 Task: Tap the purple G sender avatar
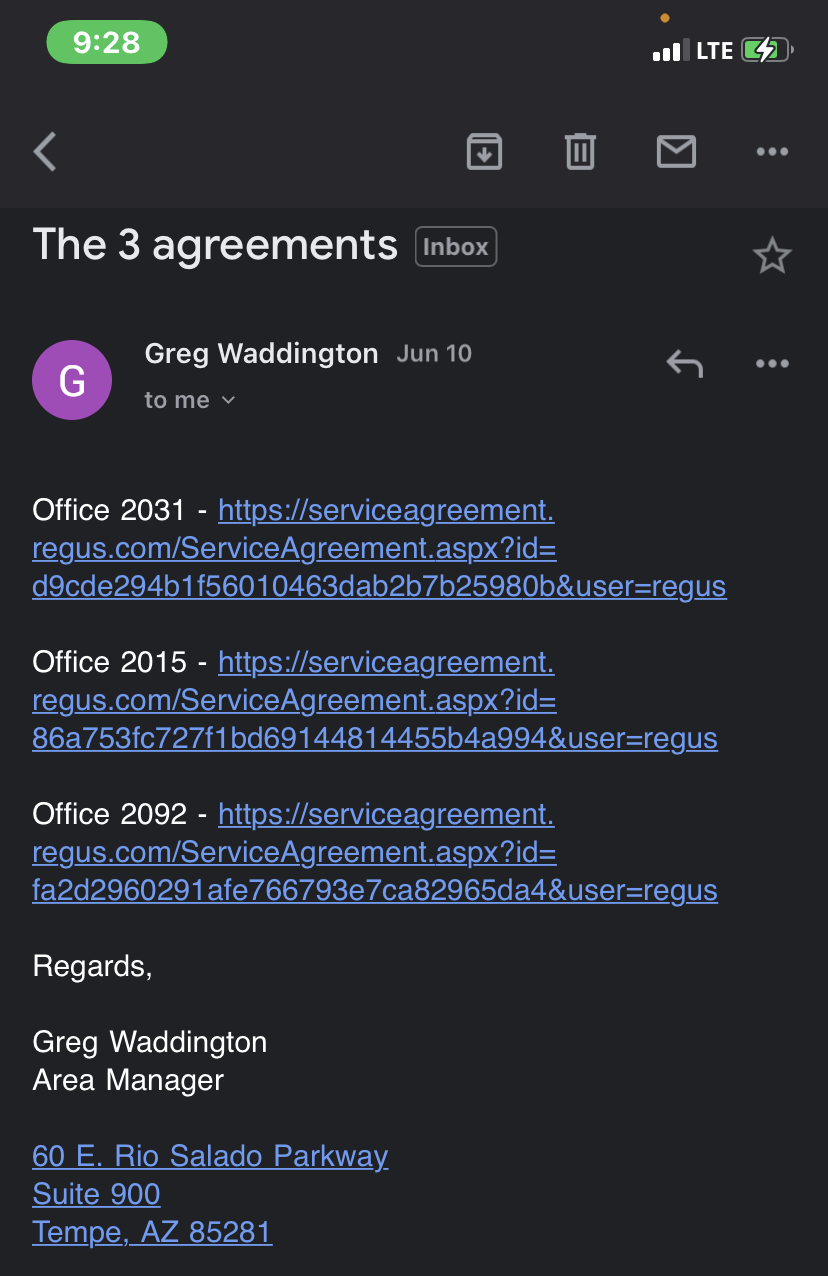point(72,380)
